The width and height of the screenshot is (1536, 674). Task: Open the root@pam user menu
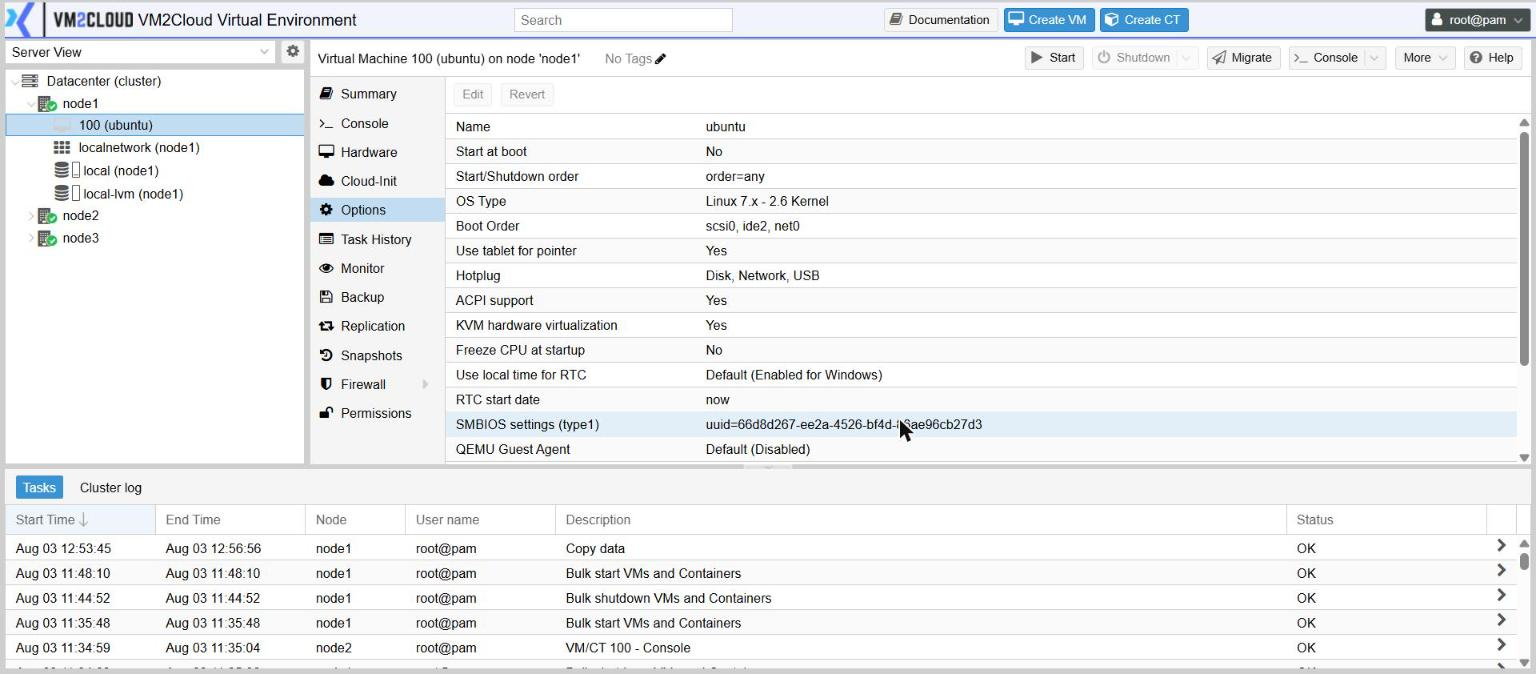pyautogui.click(x=1477, y=19)
